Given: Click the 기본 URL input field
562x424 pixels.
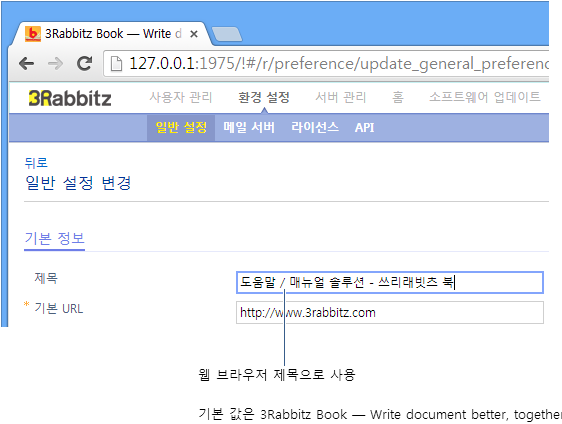Looking at the screenshot, I should [390, 313].
